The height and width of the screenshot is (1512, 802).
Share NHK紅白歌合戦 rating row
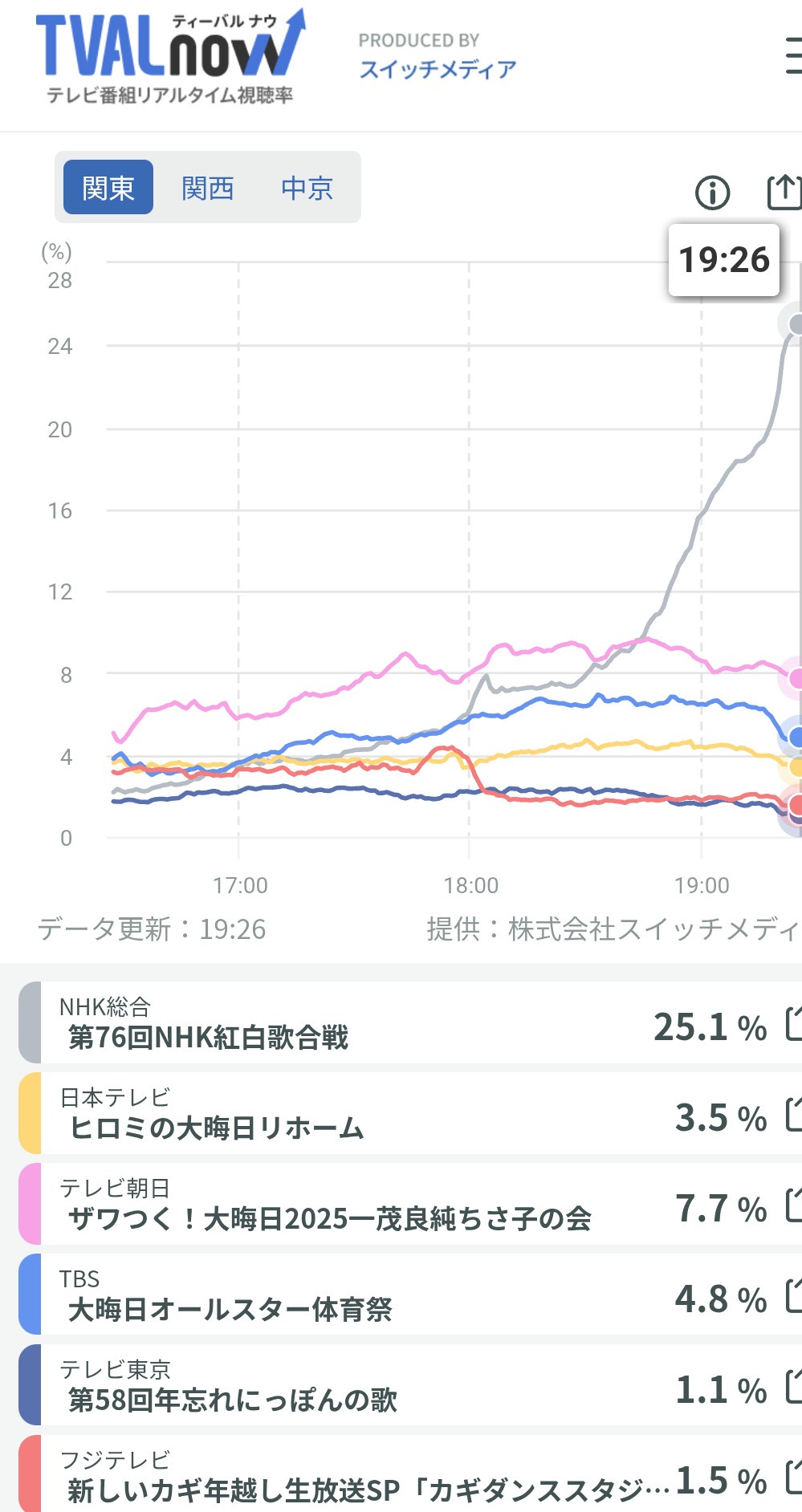point(793,1024)
